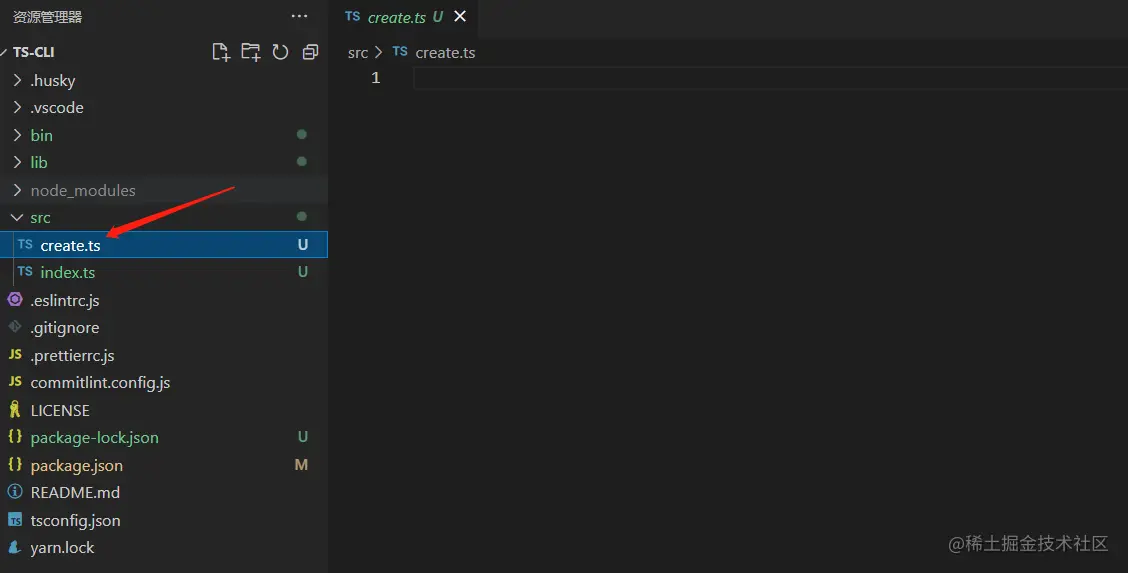This screenshot has height=573, width=1128.
Task: Open the .gitignore file
Action: (x=164, y=328)
